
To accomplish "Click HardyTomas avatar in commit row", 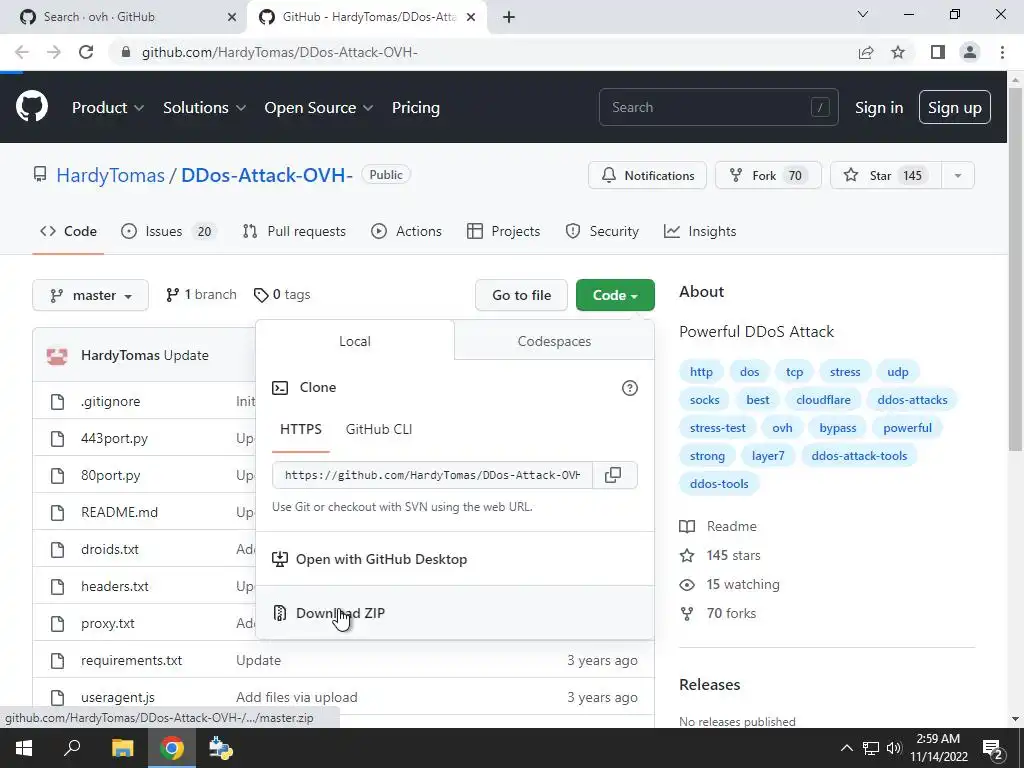I will pos(57,356).
